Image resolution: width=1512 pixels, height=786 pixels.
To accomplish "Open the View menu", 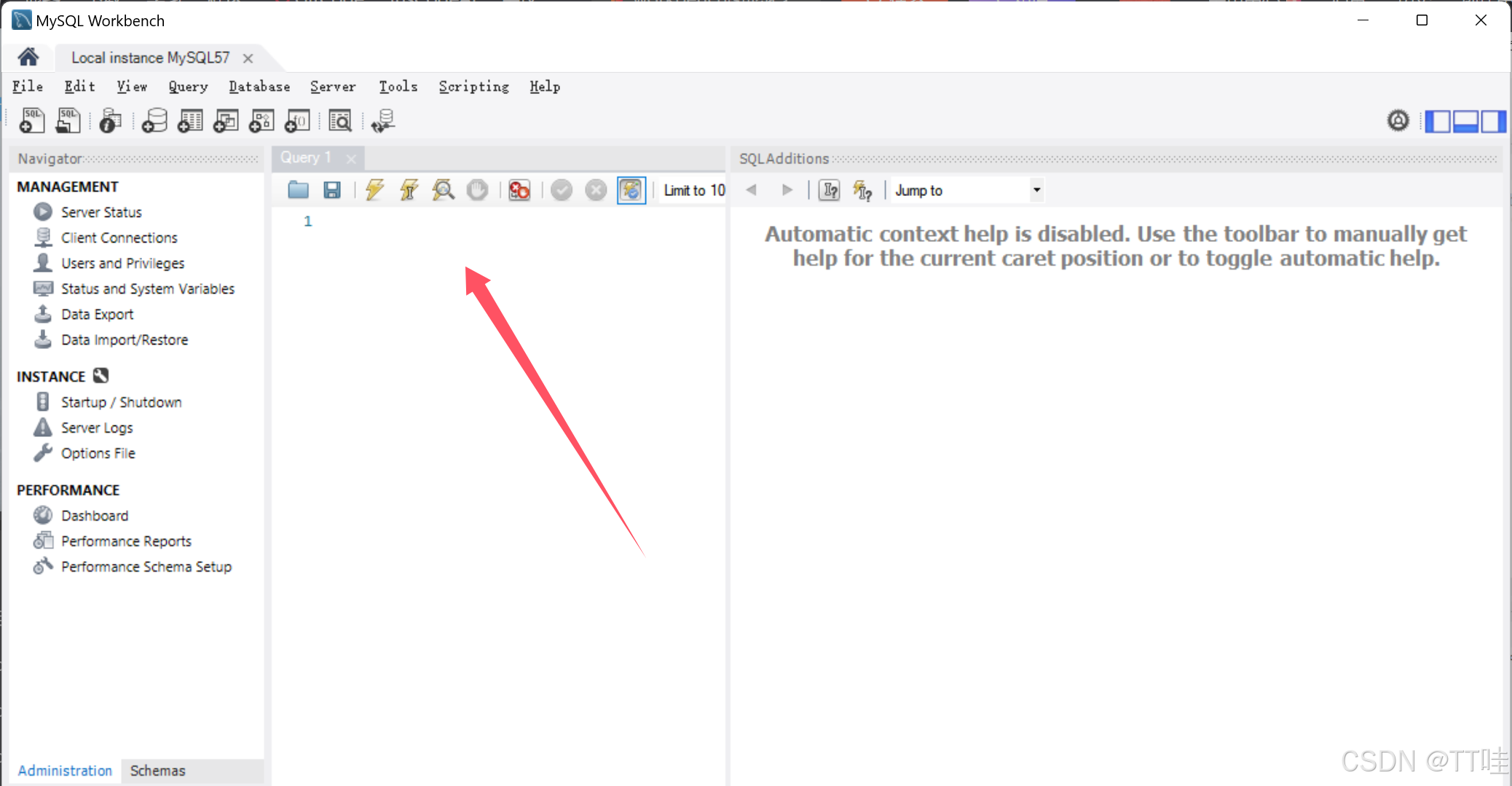I will [132, 87].
